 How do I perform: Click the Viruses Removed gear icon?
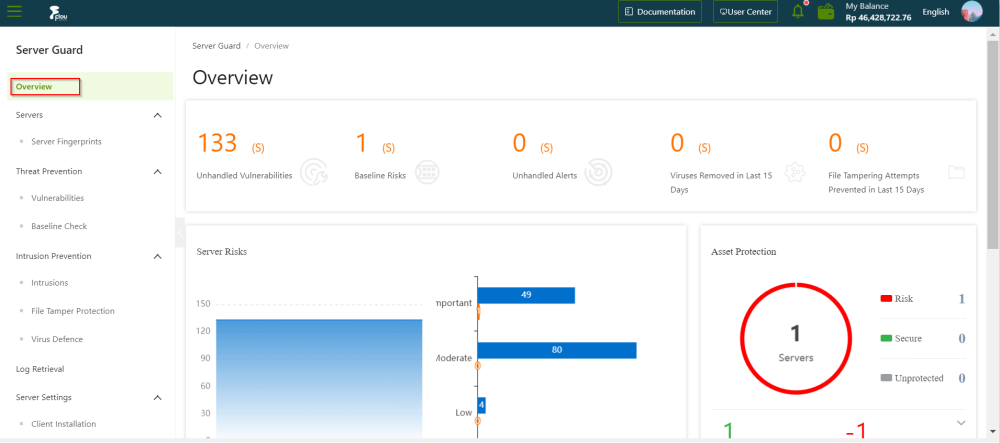coord(795,173)
